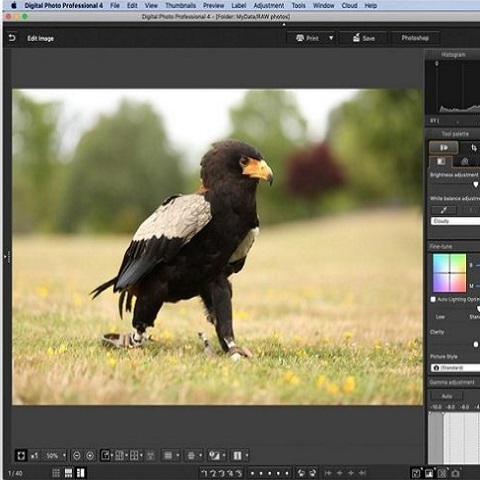The image size is (480, 480).
Task: Open the dropdown arrow beside the single preview icon
Action: click(x=112, y=455)
